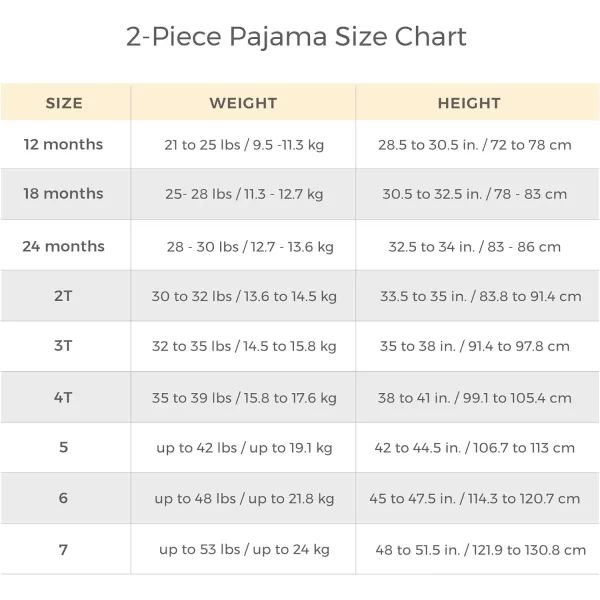The height and width of the screenshot is (600, 600).
Task: Click the 21 to 25 lbs weight cell
Action: (x=244, y=145)
